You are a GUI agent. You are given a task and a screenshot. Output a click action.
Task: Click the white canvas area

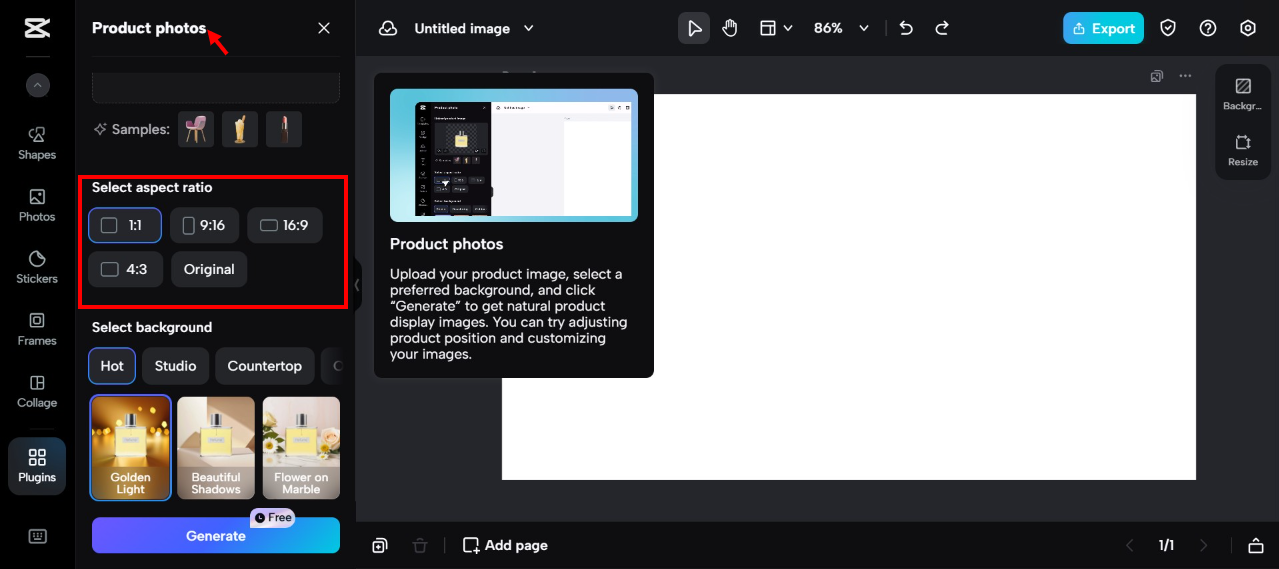[x=849, y=287]
